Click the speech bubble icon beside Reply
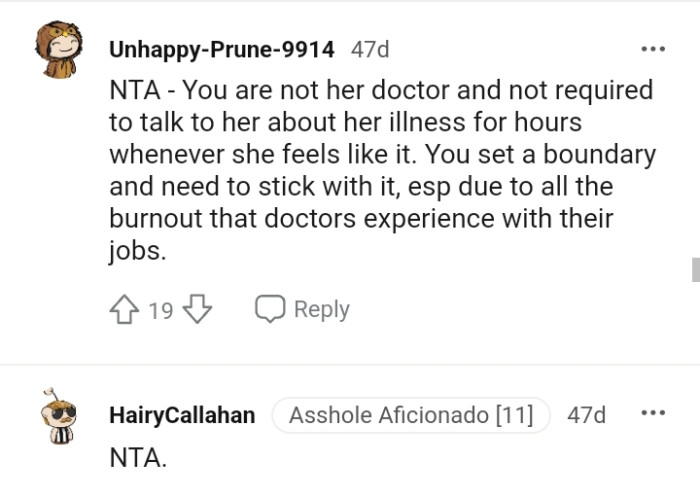Image resolution: width=700 pixels, height=497 pixels. [270, 310]
